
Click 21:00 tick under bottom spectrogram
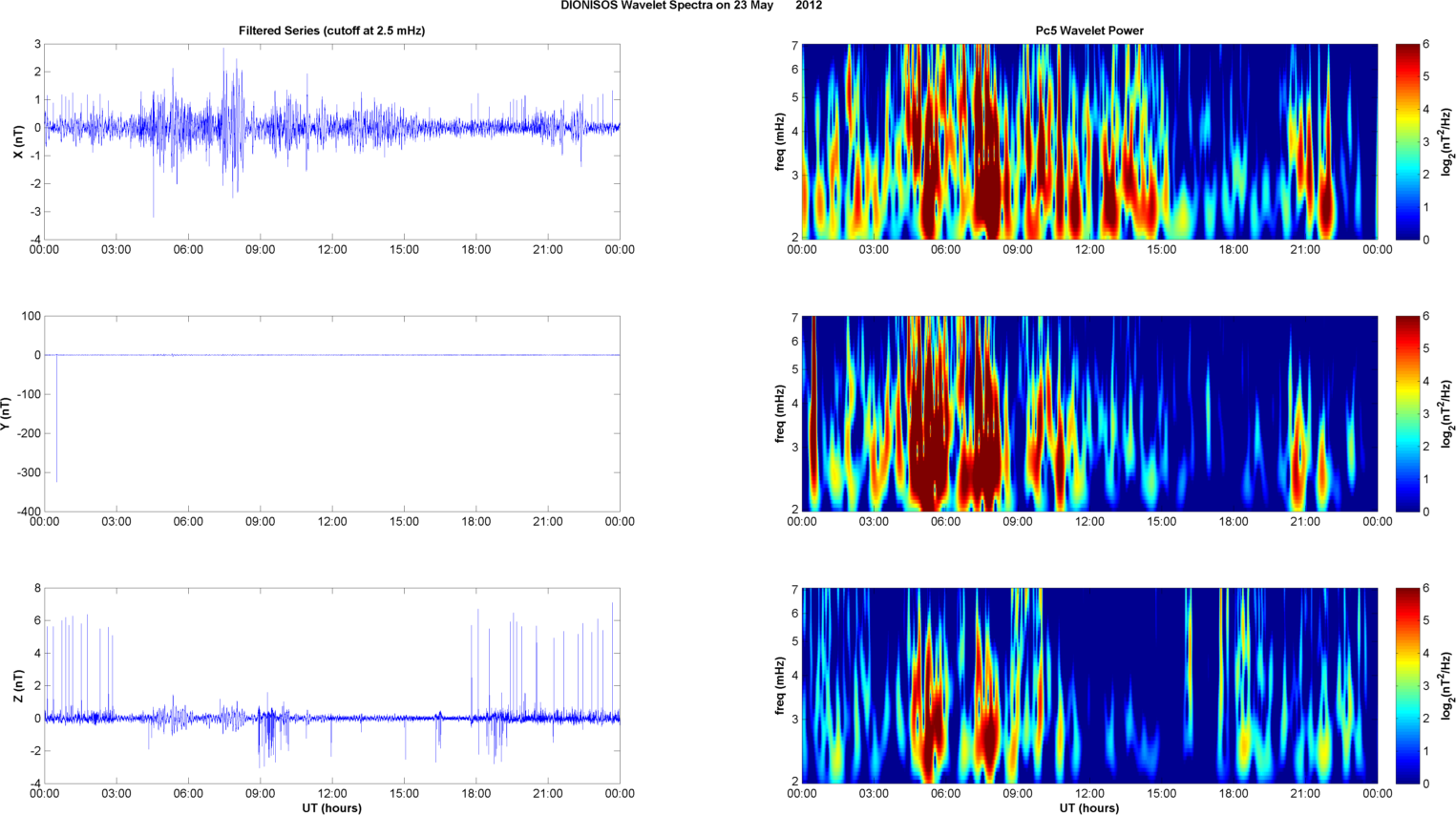coord(1305,794)
